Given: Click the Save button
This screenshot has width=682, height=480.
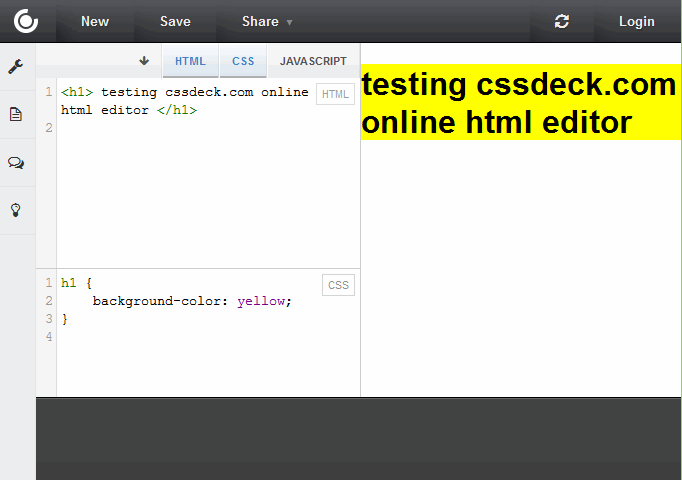Looking at the screenshot, I should pos(175,21).
